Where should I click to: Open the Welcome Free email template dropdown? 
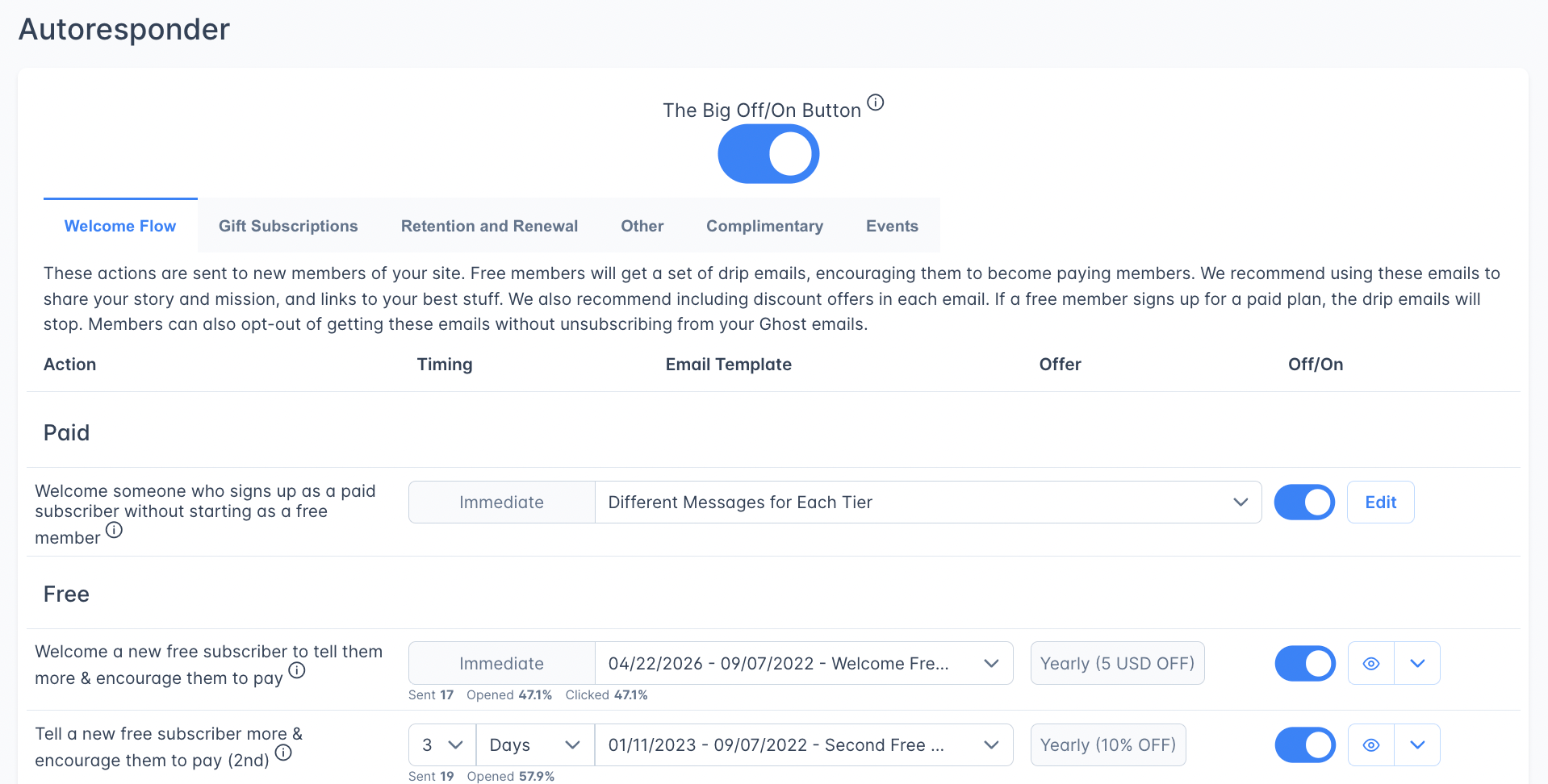click(804, 663)
